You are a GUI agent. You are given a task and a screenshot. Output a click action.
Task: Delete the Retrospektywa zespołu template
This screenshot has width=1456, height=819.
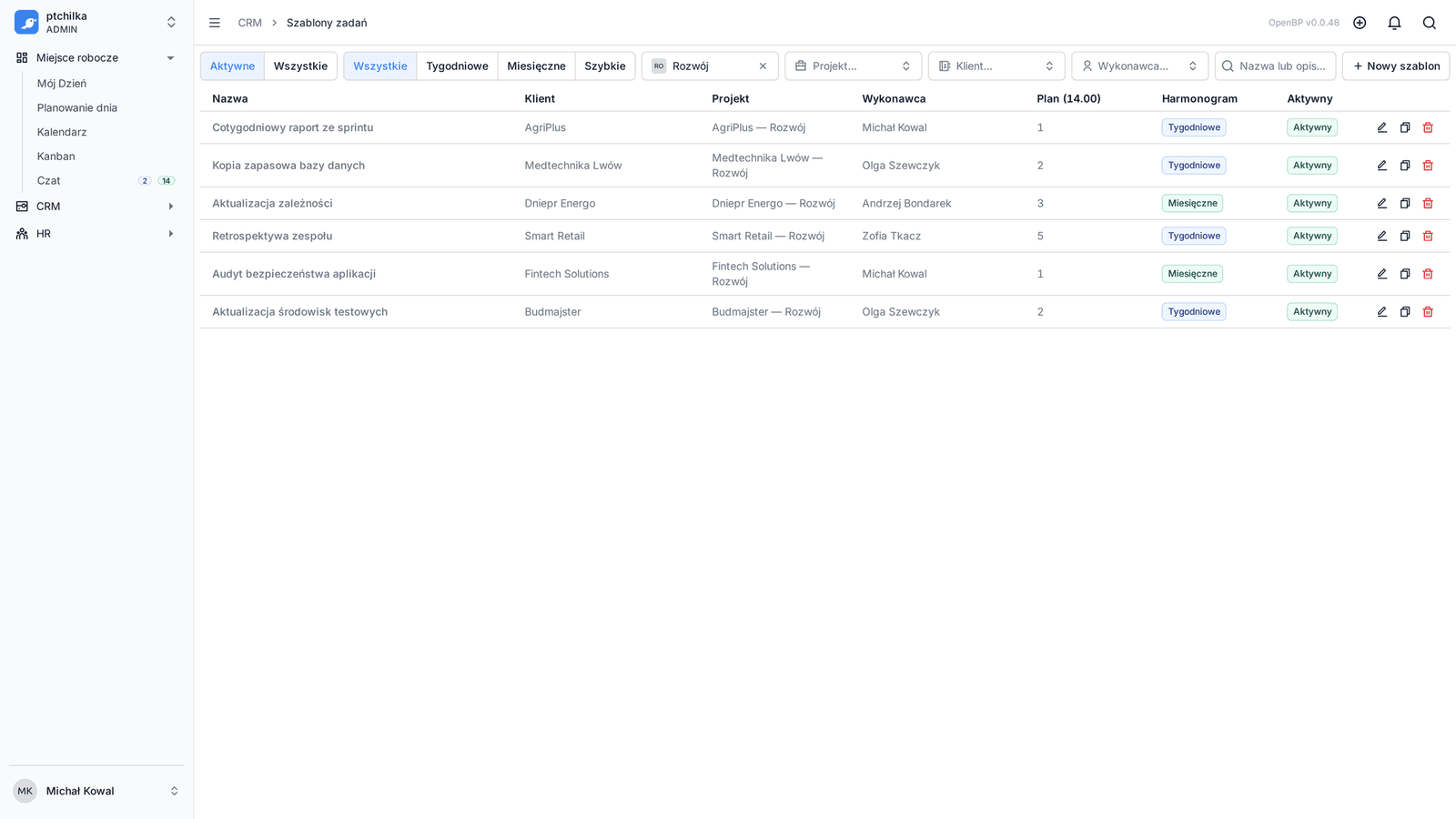pyautogui.click(x=1428, y=236)
